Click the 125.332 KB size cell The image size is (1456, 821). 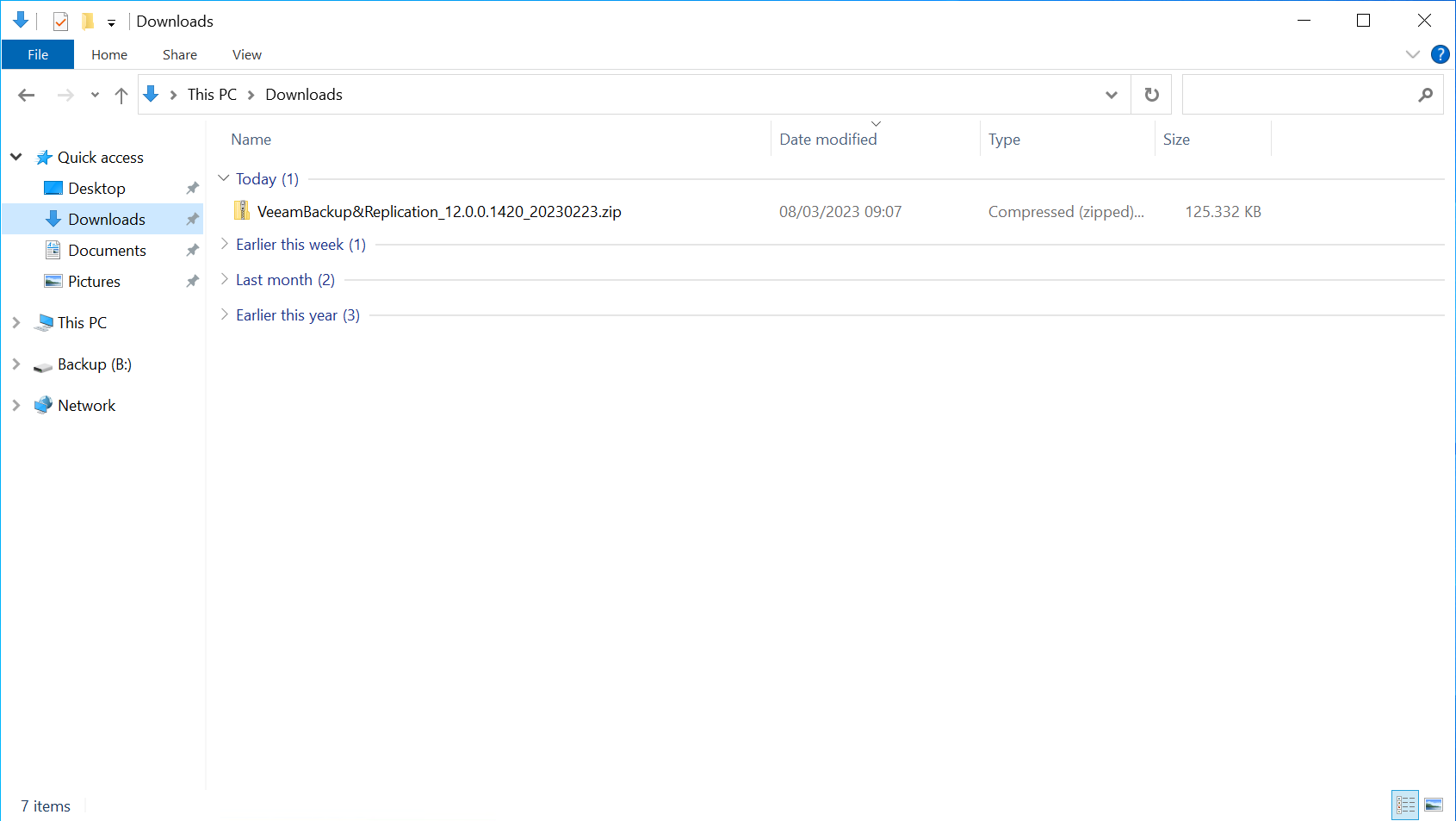[x=1223, y=212]
